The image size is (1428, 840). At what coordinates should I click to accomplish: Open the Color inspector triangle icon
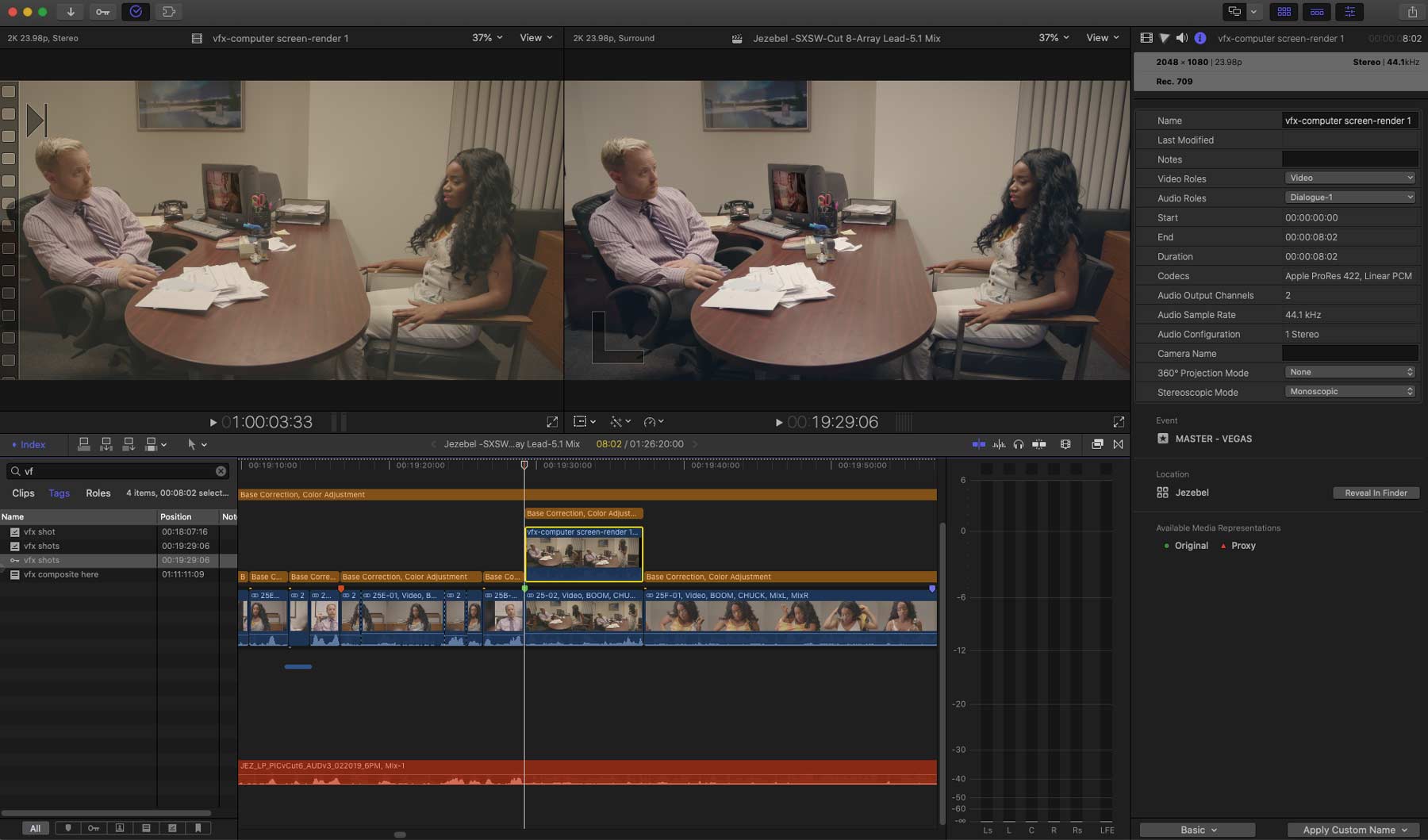(1164, 38)
